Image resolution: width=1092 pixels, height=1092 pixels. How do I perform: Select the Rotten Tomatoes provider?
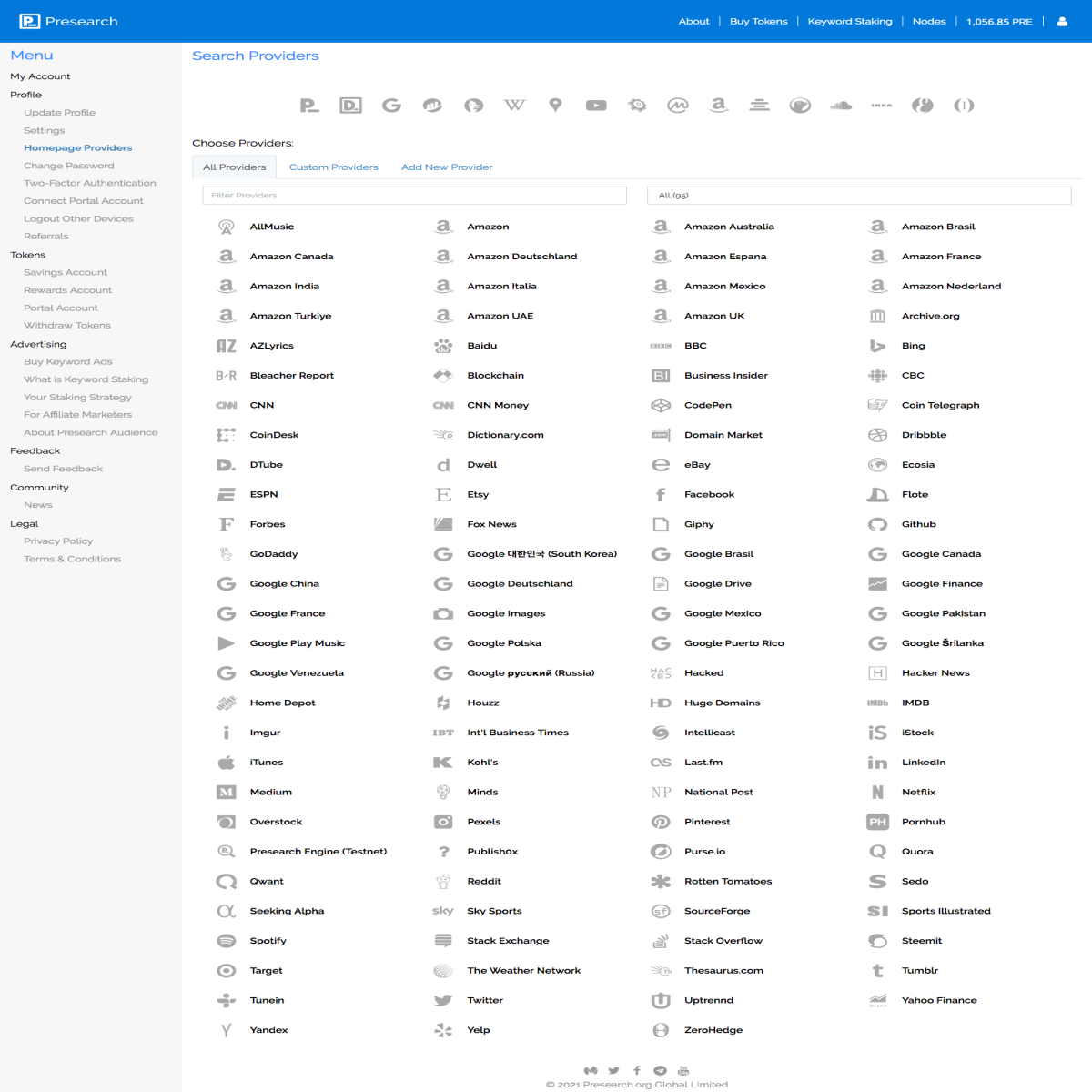(728, 882)
